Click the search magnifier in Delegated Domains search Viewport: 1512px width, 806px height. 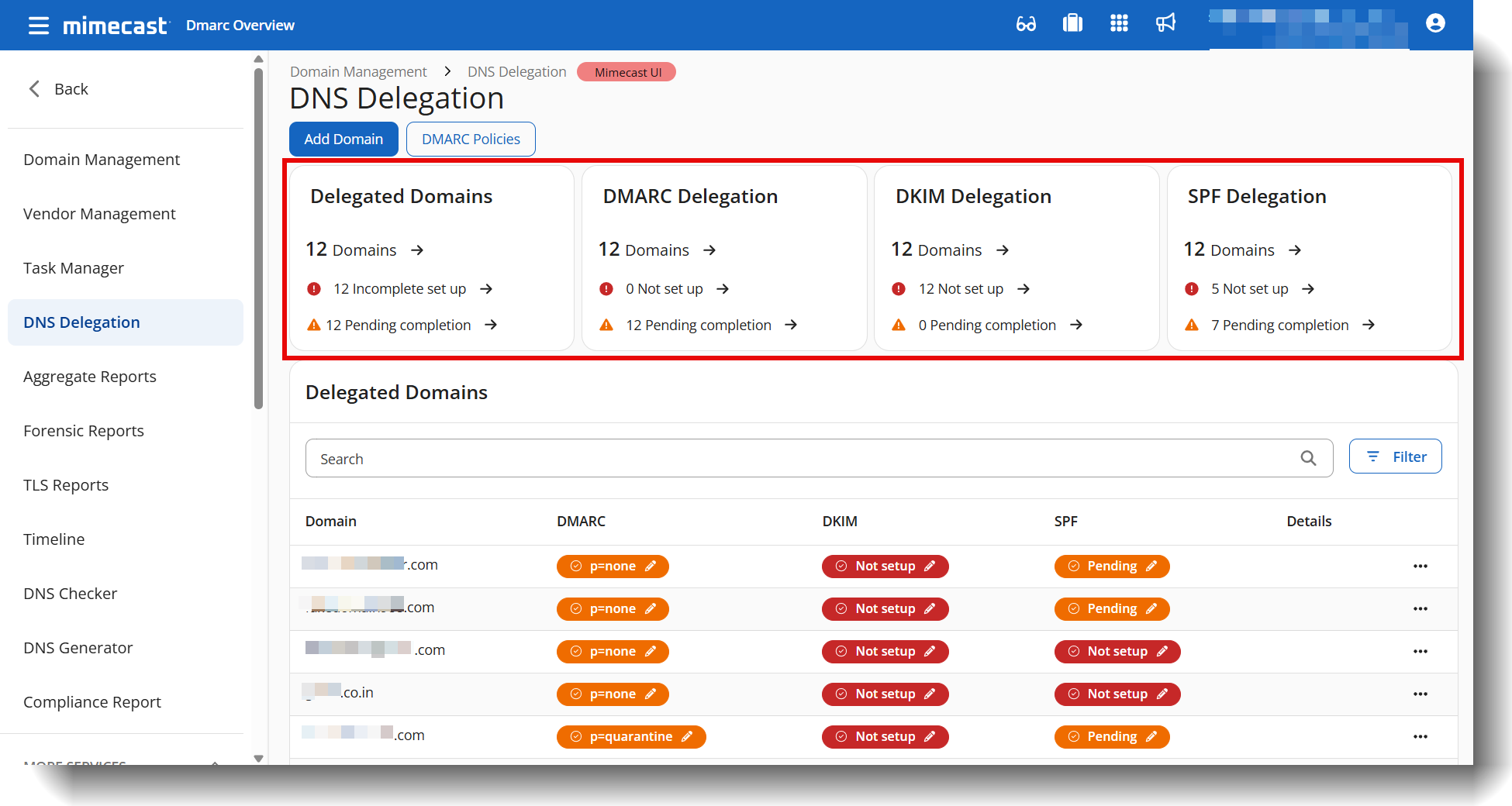coord(1309,458)
